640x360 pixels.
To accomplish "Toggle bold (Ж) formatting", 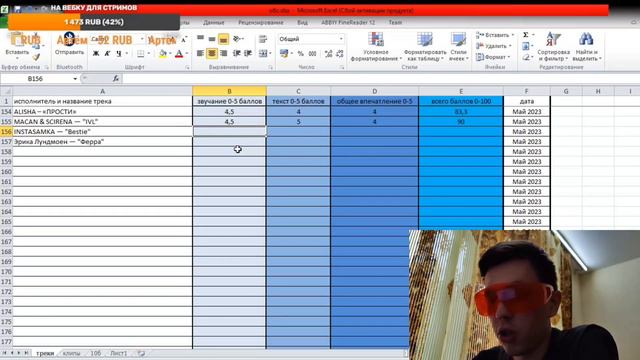I will tap(96, 53).
